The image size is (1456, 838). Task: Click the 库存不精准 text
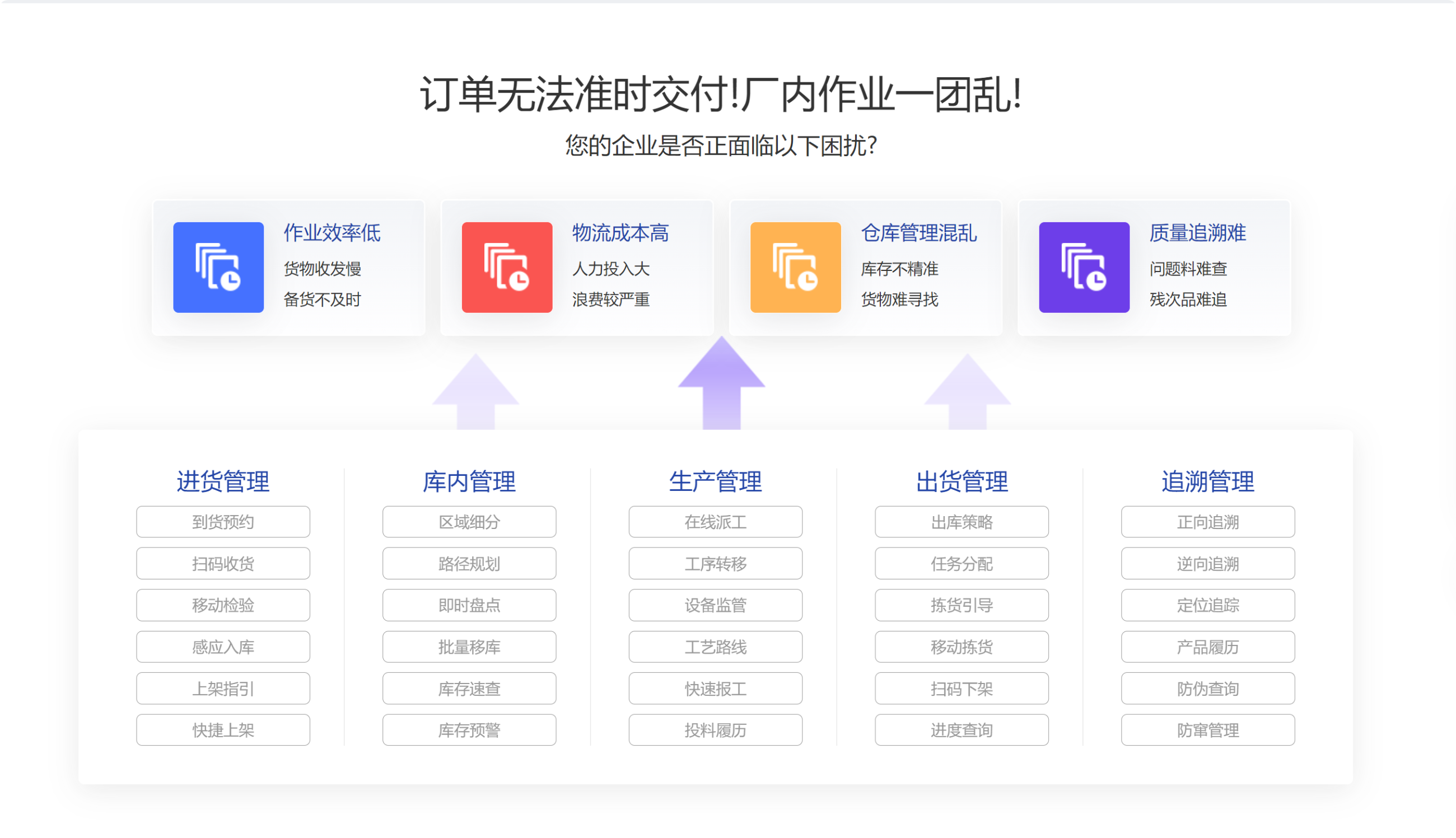click(x=899, y=269)
